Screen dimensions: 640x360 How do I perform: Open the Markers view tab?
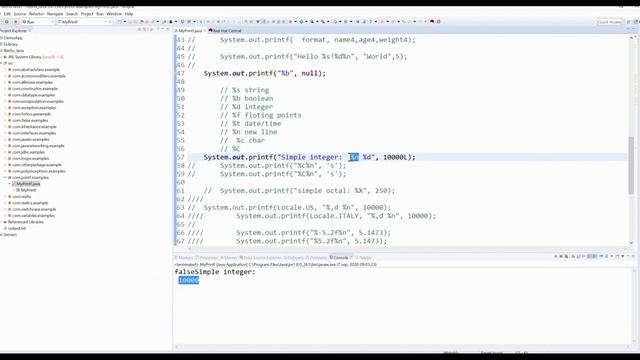(184, 258)
